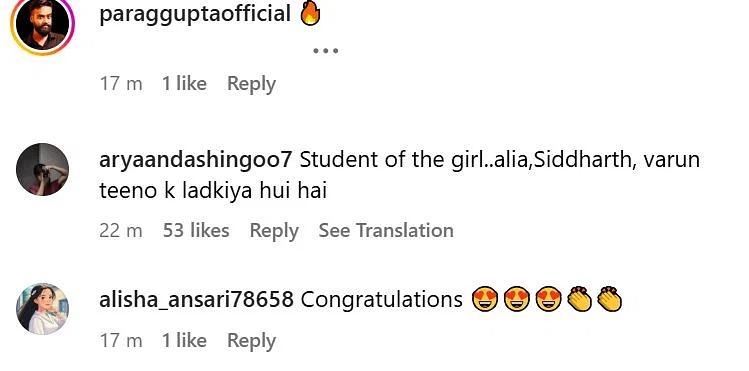
Task: Click the 22 m timestamp on aryaandashingoo7's comment
Action: pyautogui.click(x=121, y=231)
